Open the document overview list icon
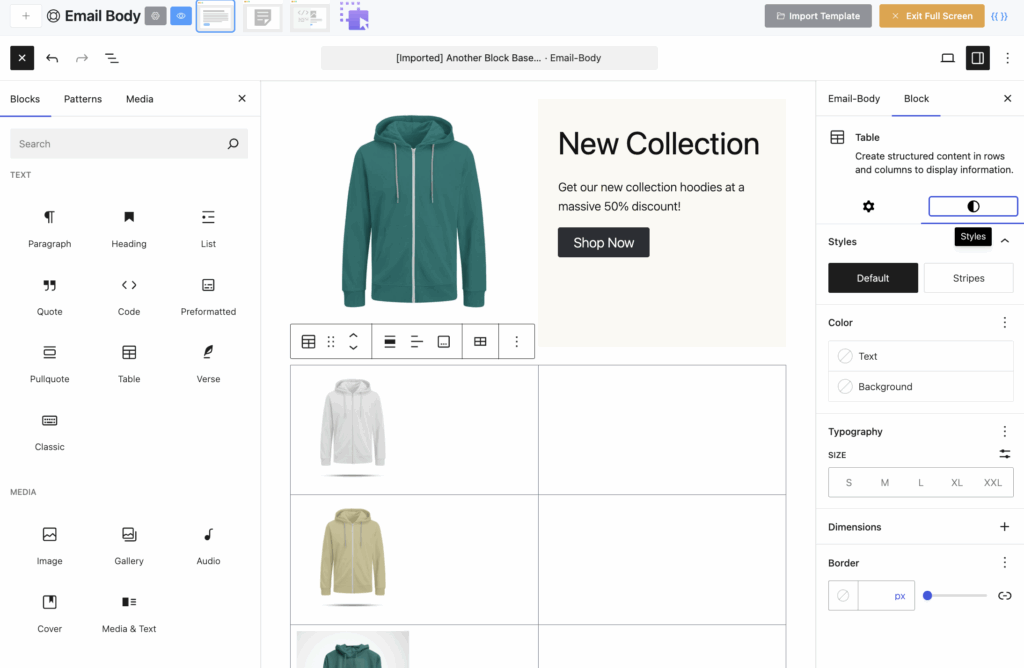Viewport: 1024px width, 668px height. [x=112, y=58]
